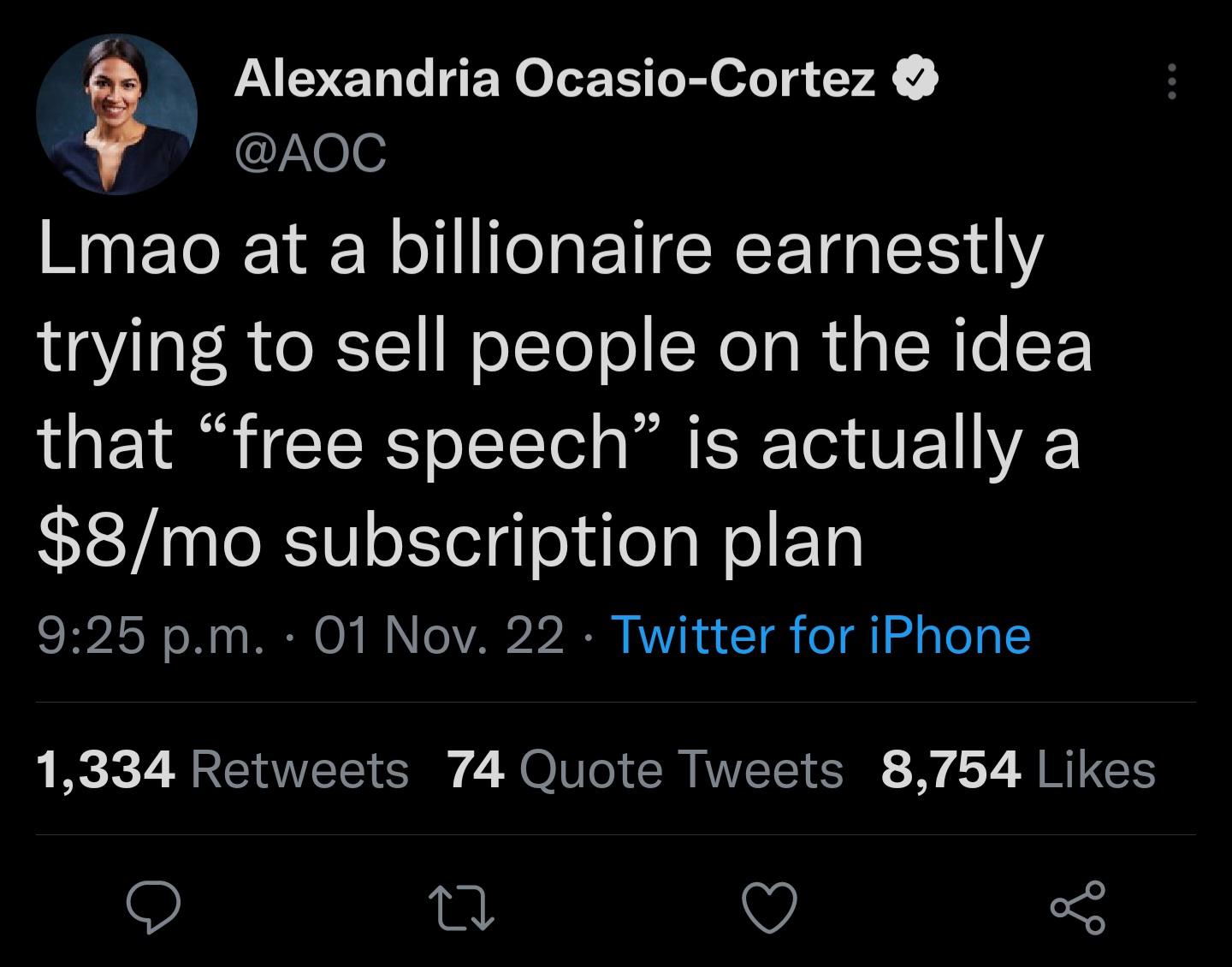Click the 1,334 Retweets count

[222, 771]
